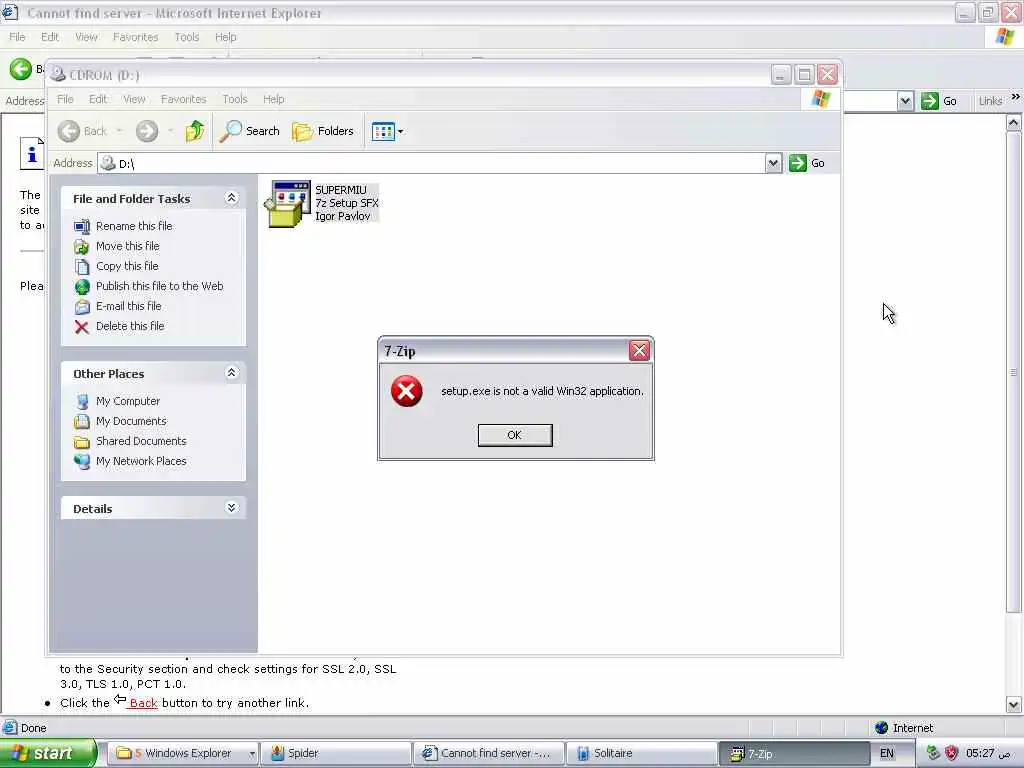
Task: Click the Start button
Action: click(x=48, y=753)
